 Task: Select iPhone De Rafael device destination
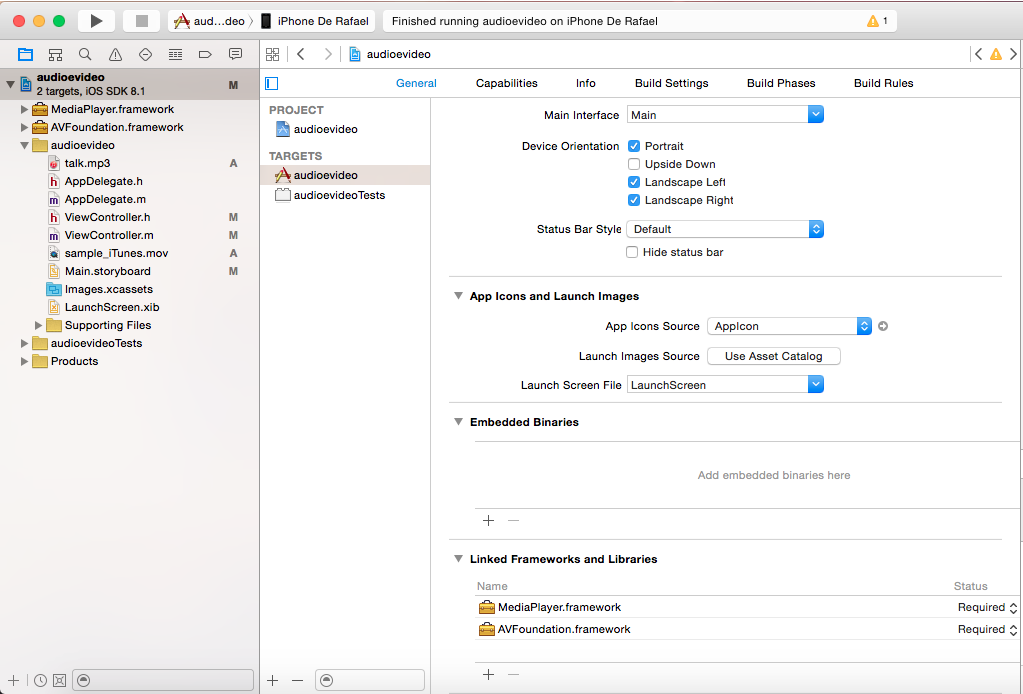click(316, 21)
